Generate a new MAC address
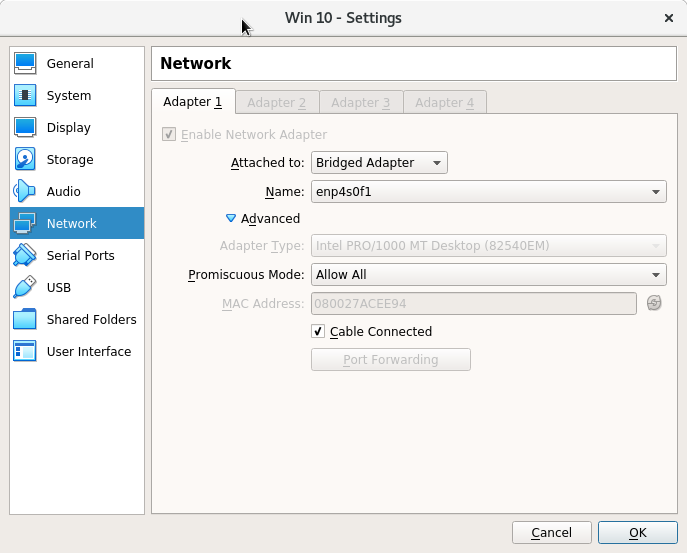 tap(654, 303)
